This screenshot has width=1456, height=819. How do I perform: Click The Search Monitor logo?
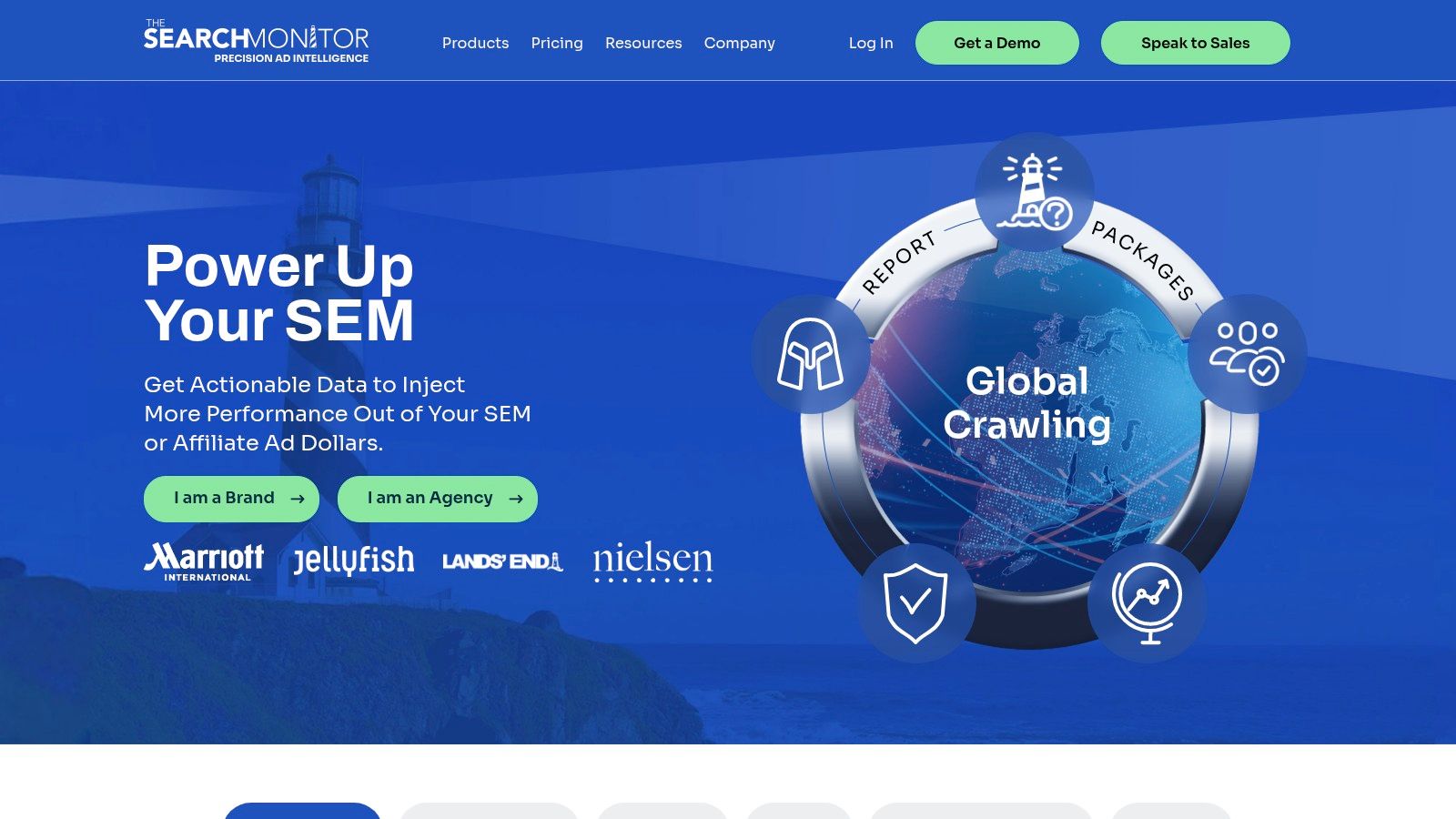pyautogui.click(x=256, y=42)
